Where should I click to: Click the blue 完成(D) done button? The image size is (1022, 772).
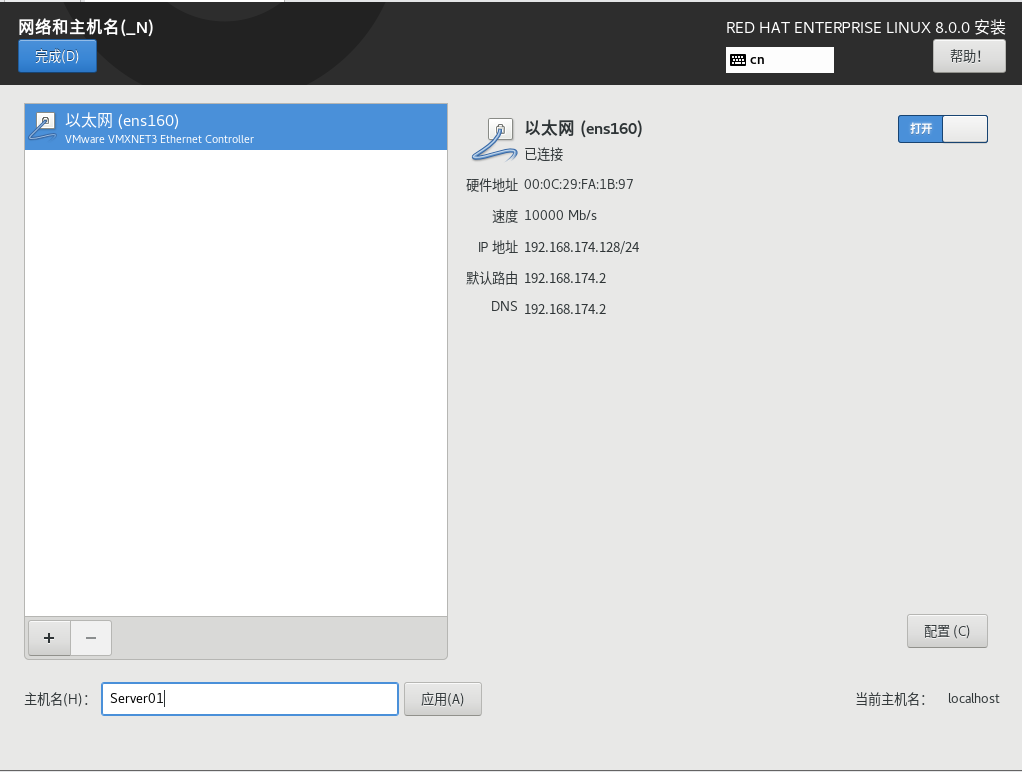pos(57,56)
